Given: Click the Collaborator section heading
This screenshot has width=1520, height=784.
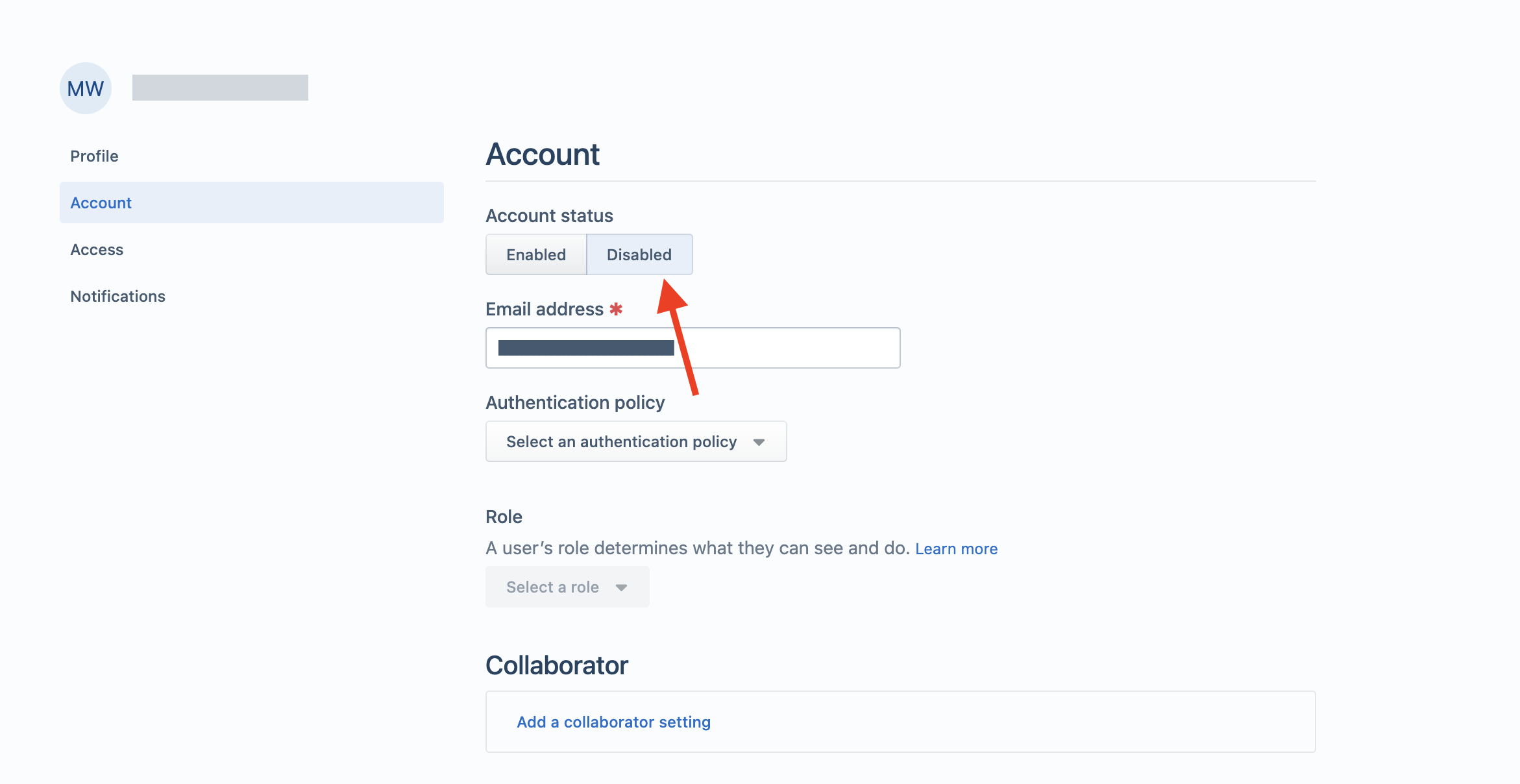Looking at the screenshot, I should pos(557,665).
